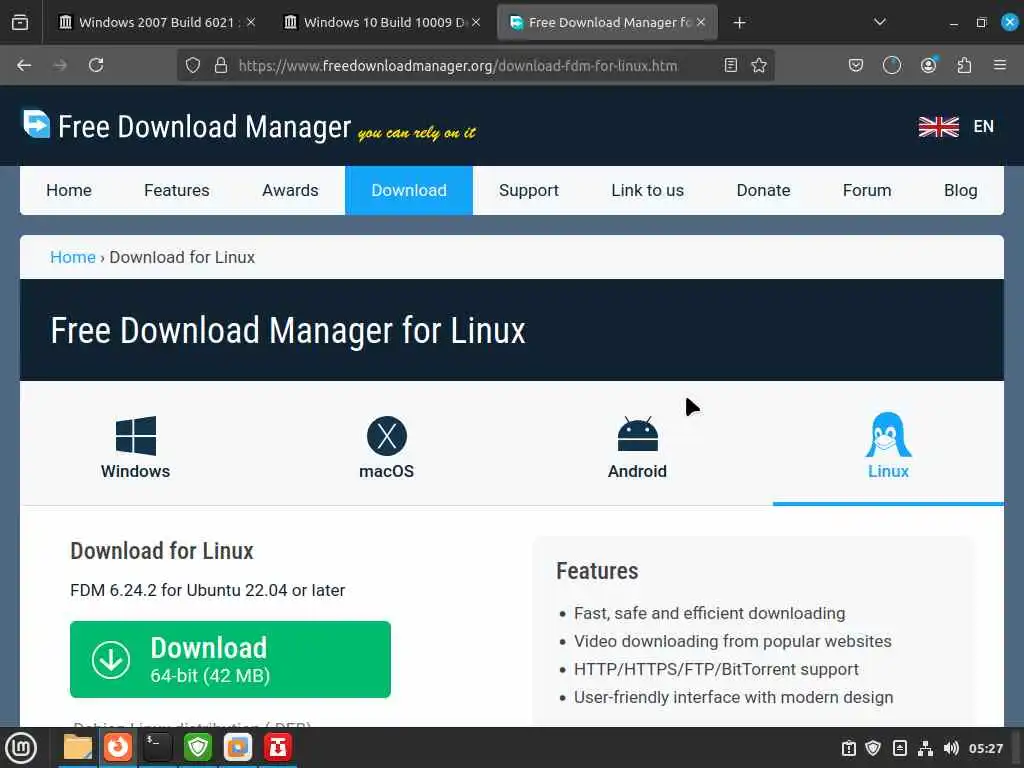Open the green shield taskbar application
1024x768 pixels.
[198, 747]
